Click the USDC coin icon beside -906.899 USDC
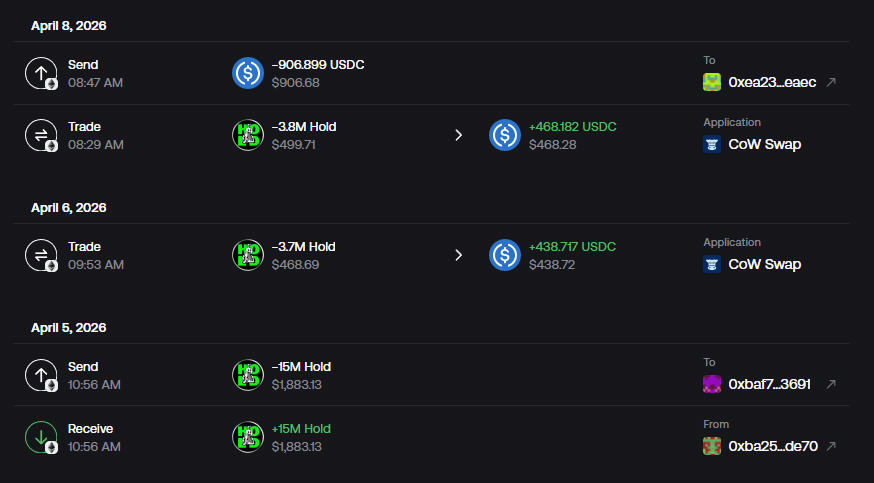 [x=248, y=73]
